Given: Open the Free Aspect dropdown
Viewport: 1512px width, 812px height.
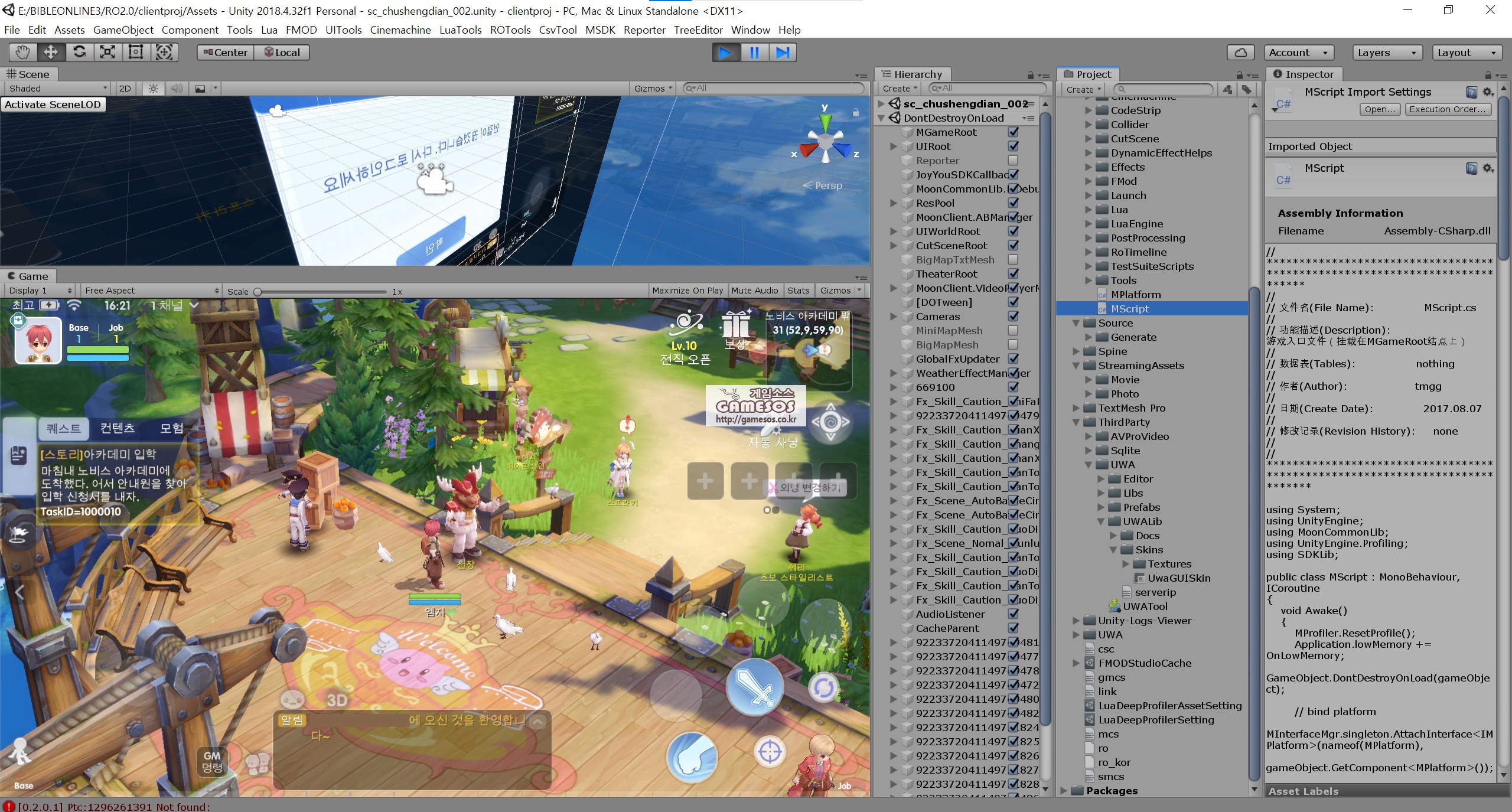Looking at the screenshot, I should tap(151, 291).
